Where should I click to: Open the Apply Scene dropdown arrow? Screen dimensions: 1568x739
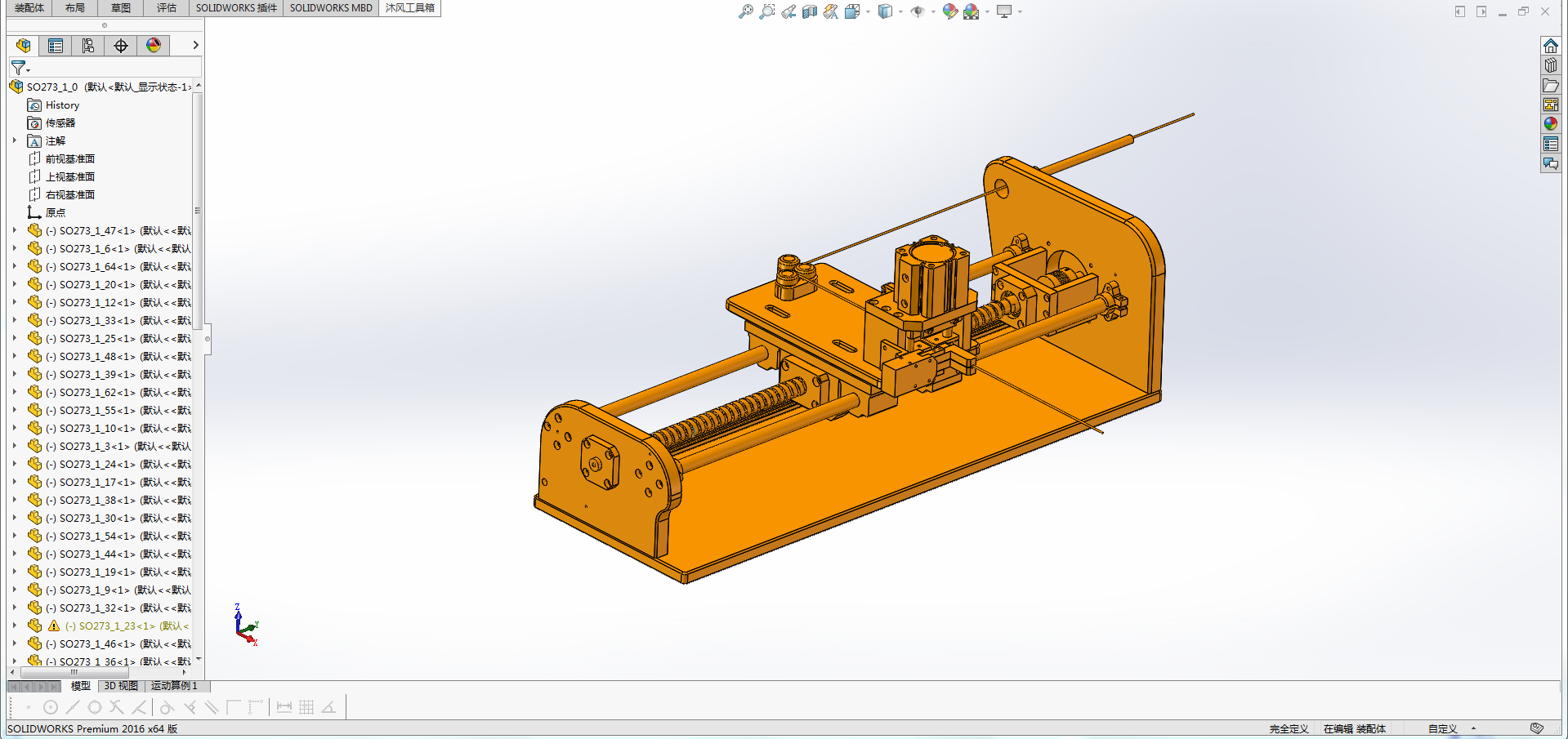pyautogui.click(x=987, y=11)
